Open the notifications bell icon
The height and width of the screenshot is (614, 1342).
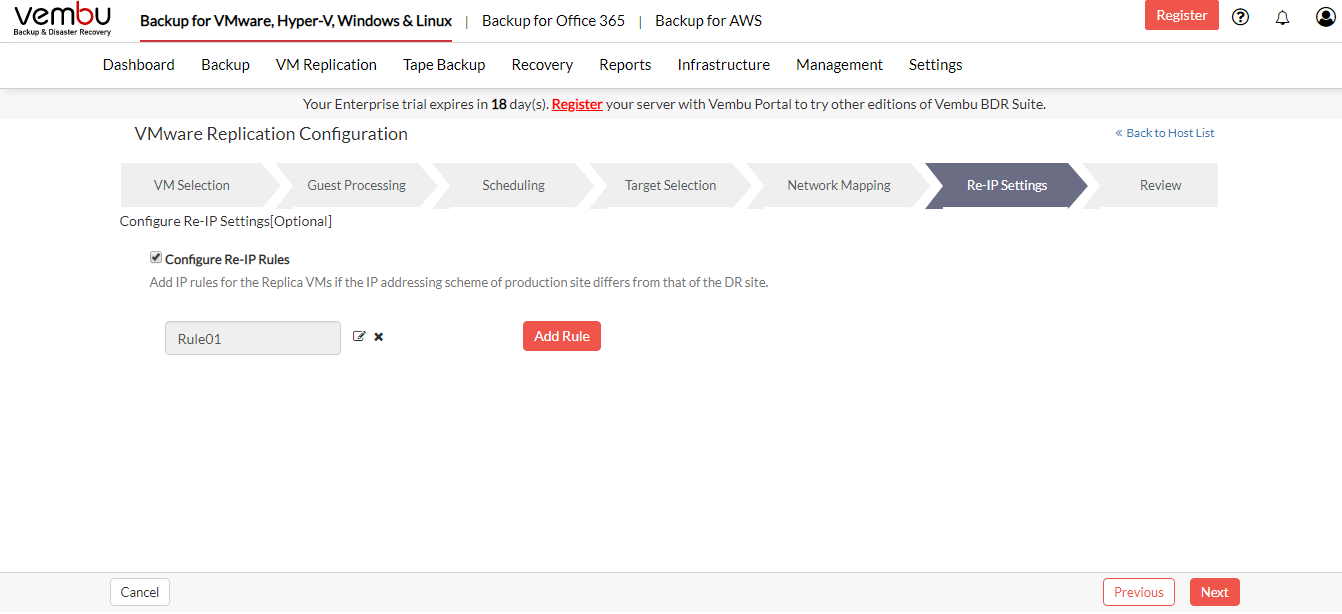coord(1283,17)
